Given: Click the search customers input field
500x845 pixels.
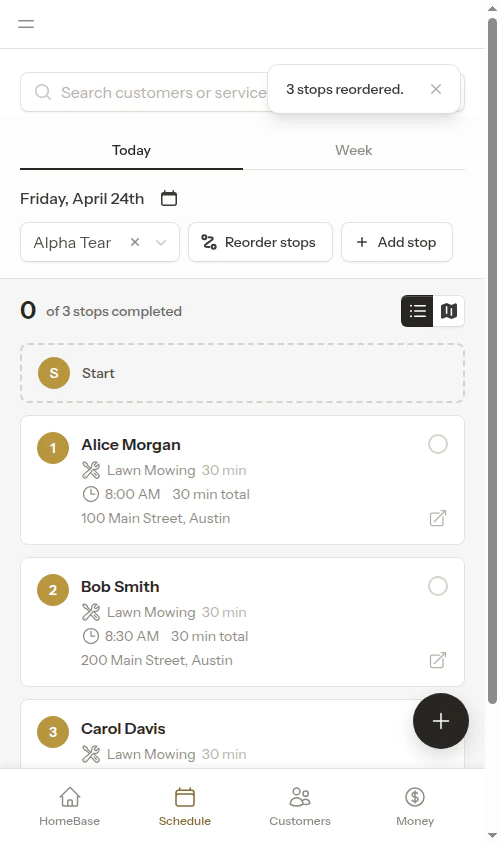Looking at the screenshot, I should [242, 92].
